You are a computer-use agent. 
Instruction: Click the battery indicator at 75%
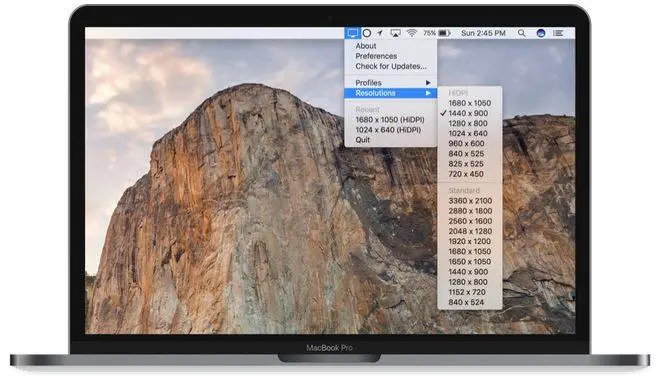[x=437, y=33]
